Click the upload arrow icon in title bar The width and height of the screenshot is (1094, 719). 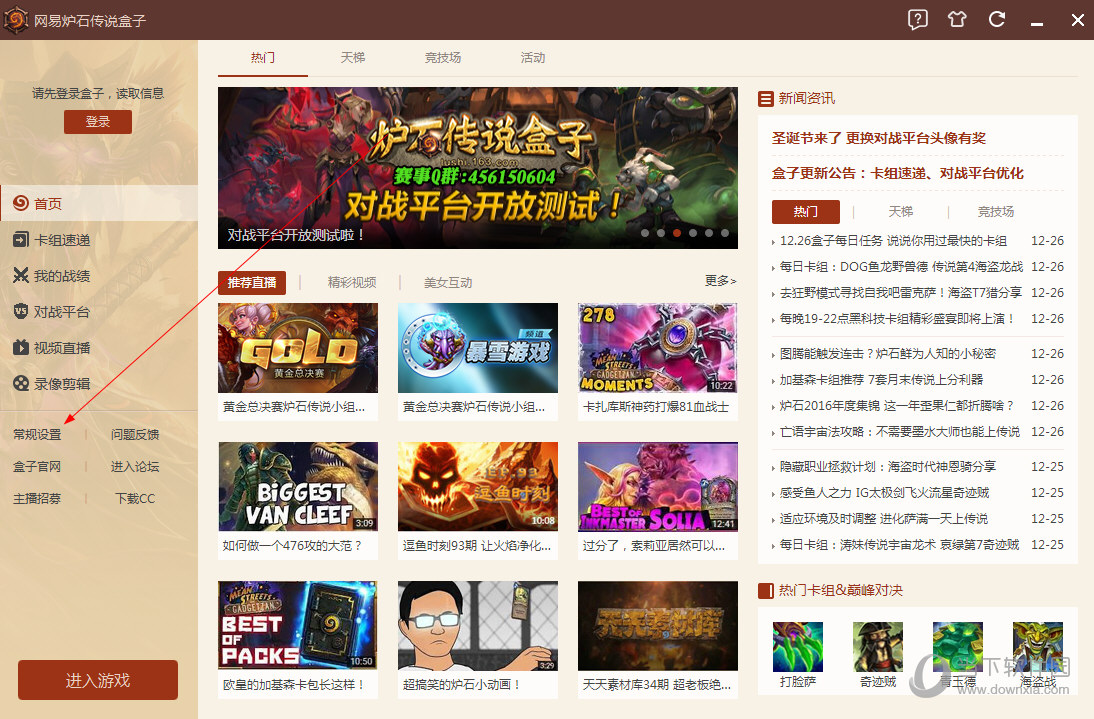point(957,19)
